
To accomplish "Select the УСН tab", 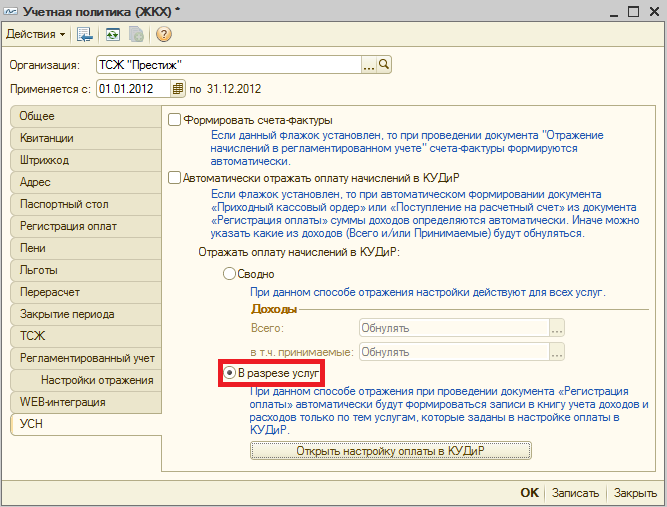I will pyautogui.click(x=86, y=424).
